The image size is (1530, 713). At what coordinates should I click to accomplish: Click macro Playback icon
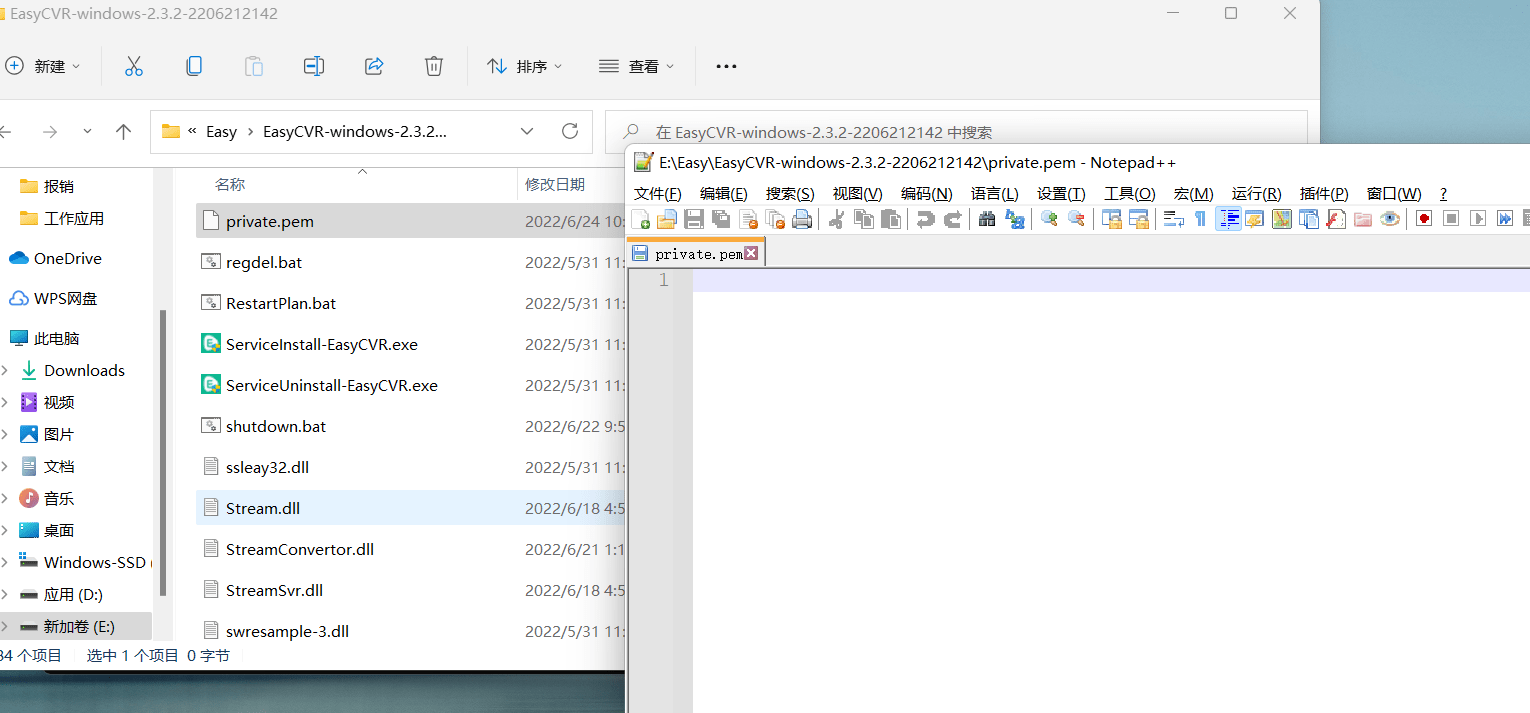pyautogui.click(x=1478, y=219)
